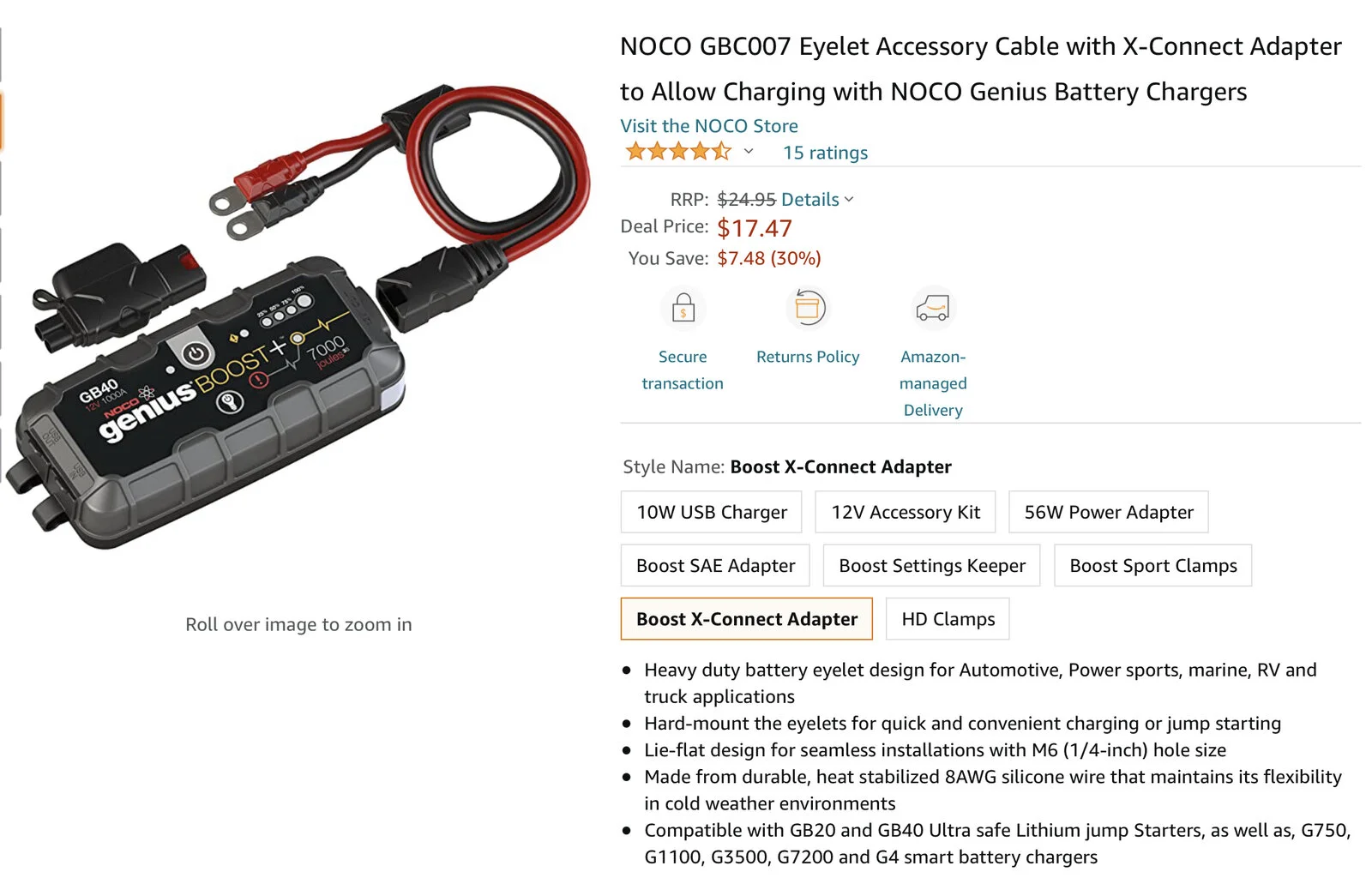Expand the RRP Details dropdown
This screenshot has width=1372, height=878.
817,199
